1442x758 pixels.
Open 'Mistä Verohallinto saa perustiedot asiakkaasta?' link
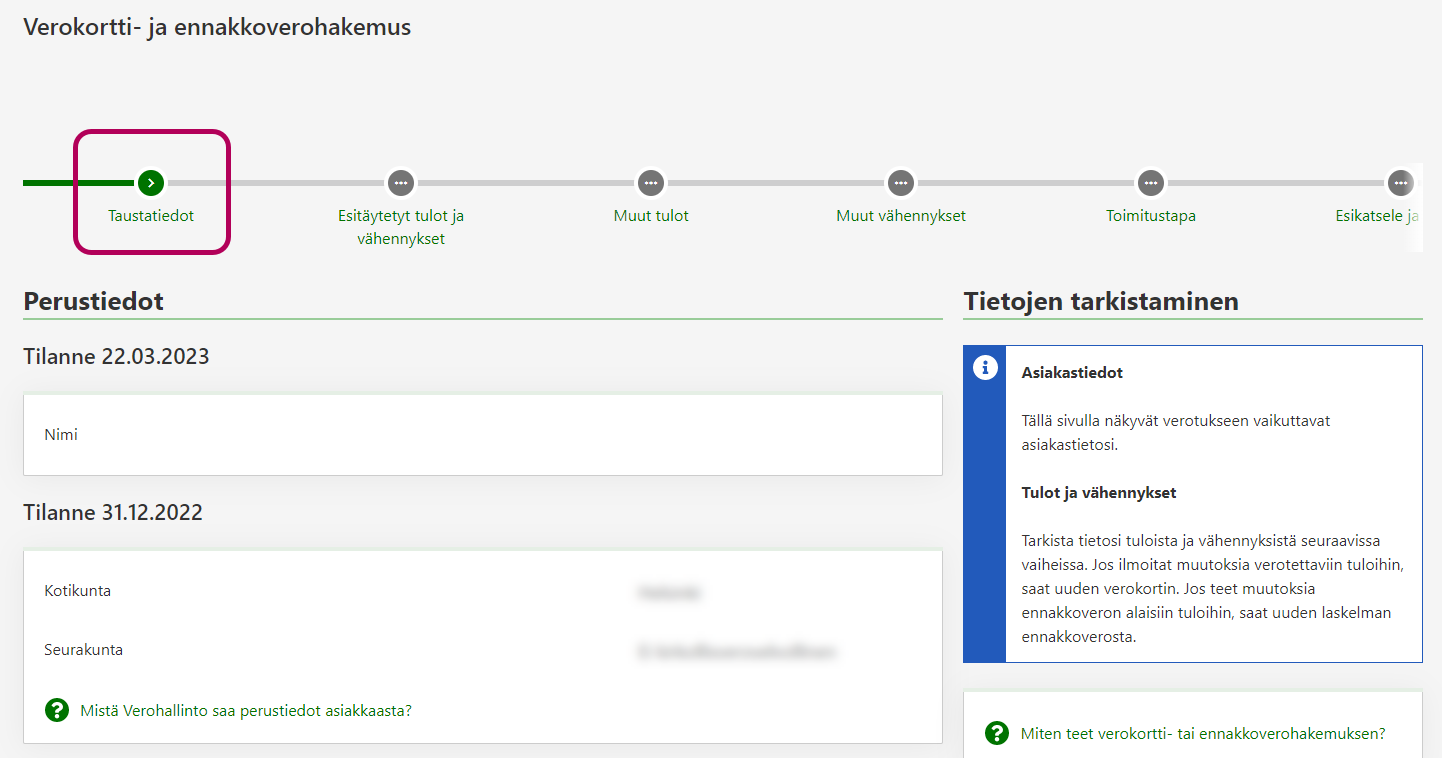pyautogui.click(x=246, y=711)
